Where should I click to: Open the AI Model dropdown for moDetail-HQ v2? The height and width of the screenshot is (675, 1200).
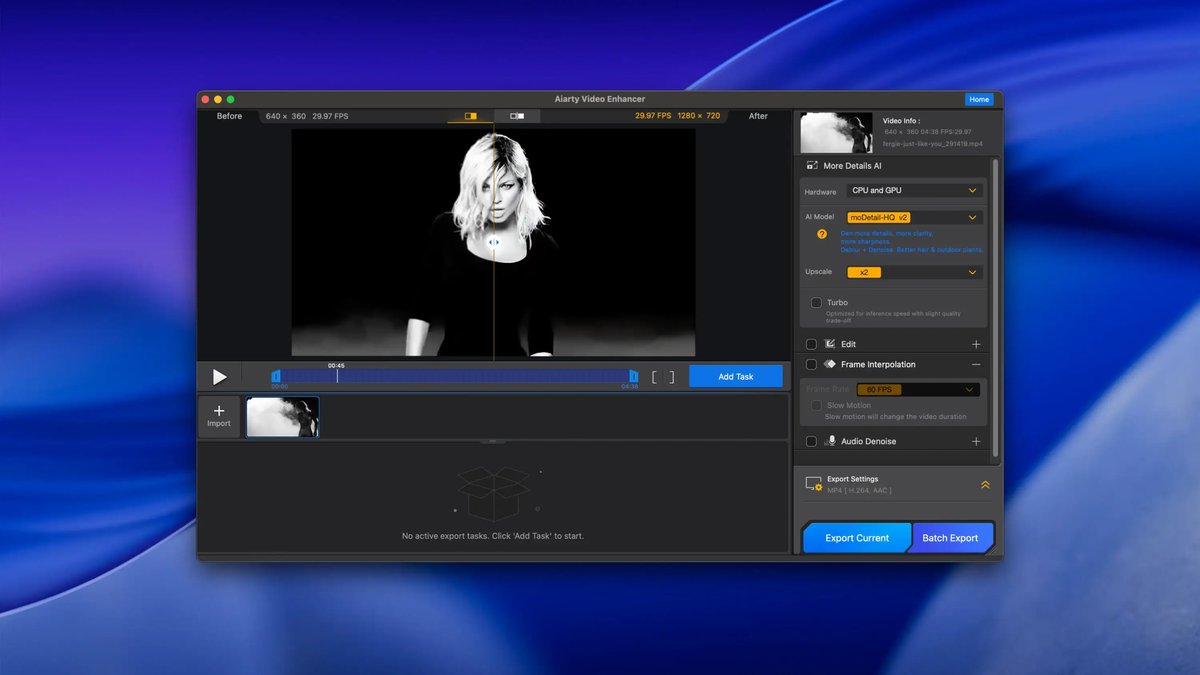click(914, 217)
